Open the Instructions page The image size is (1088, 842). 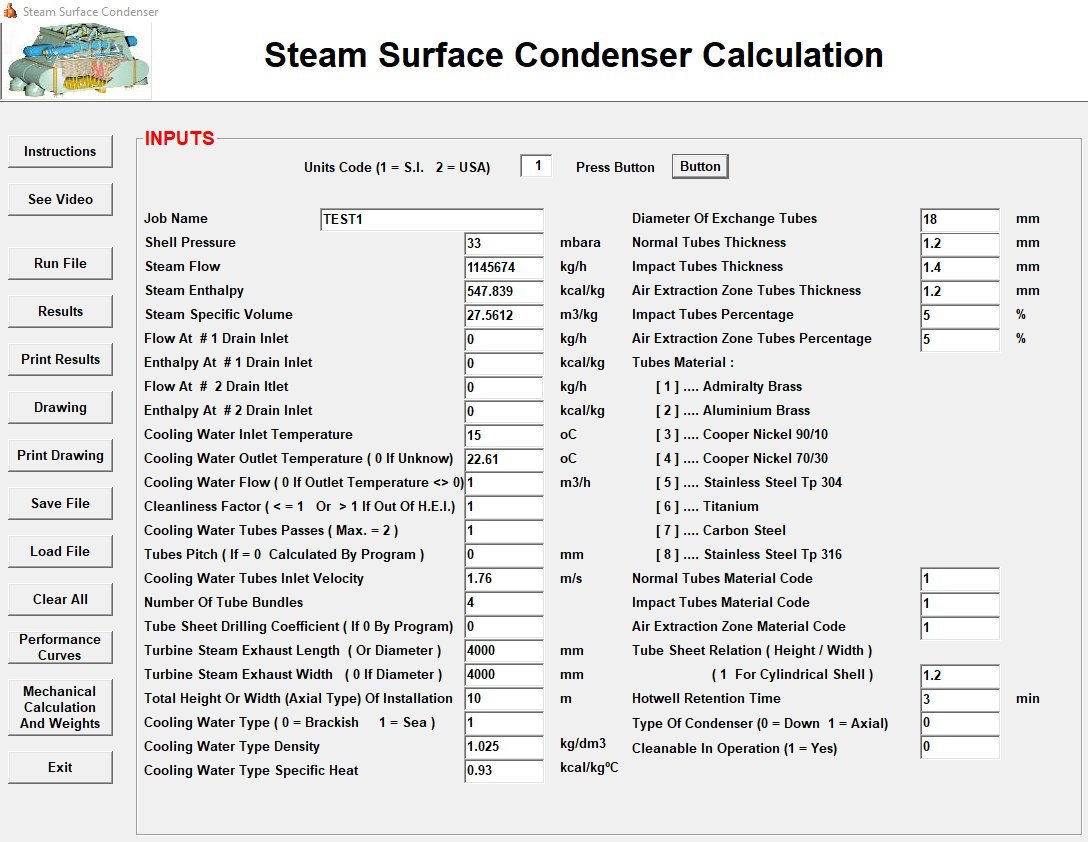pyautogui.click(x=60, y=151)
